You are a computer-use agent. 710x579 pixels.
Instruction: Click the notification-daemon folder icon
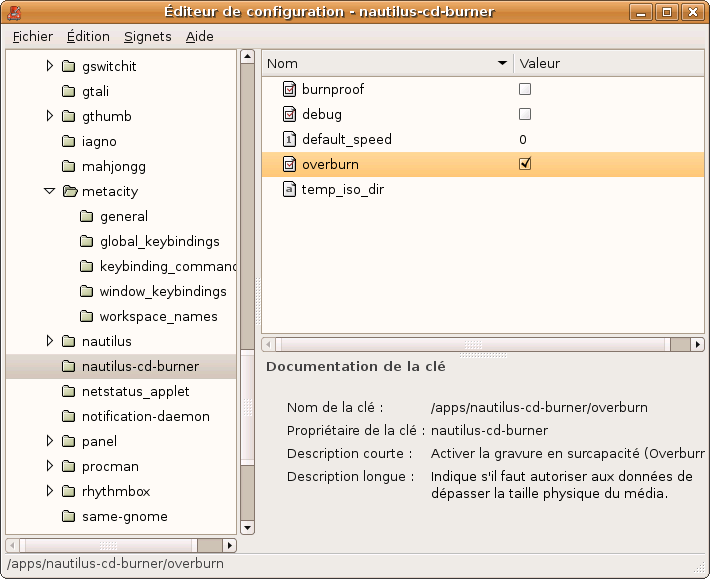coord(68,416)
